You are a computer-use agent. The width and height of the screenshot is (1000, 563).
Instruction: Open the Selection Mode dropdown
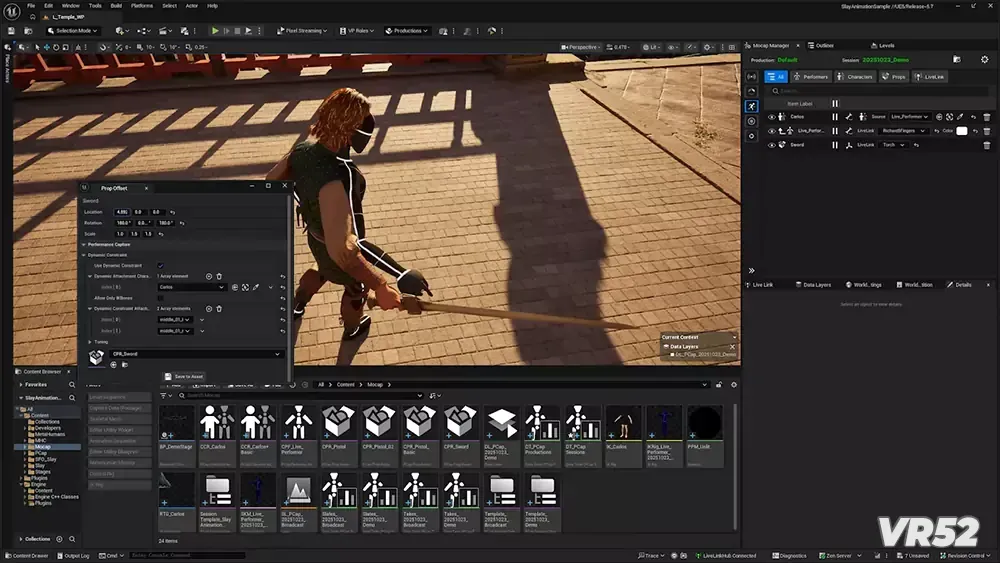click(75, 31)
